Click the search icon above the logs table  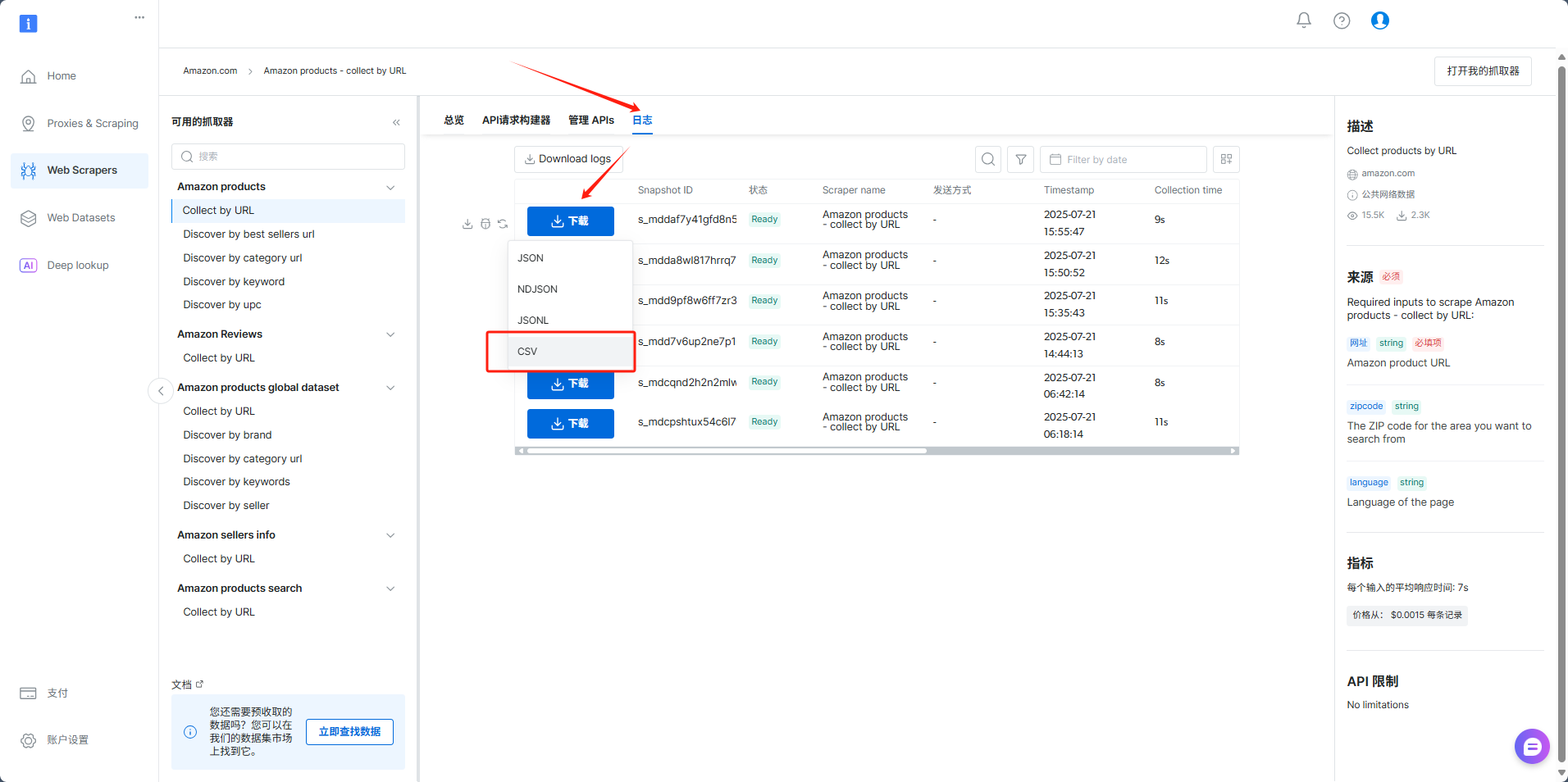(988, 159)
